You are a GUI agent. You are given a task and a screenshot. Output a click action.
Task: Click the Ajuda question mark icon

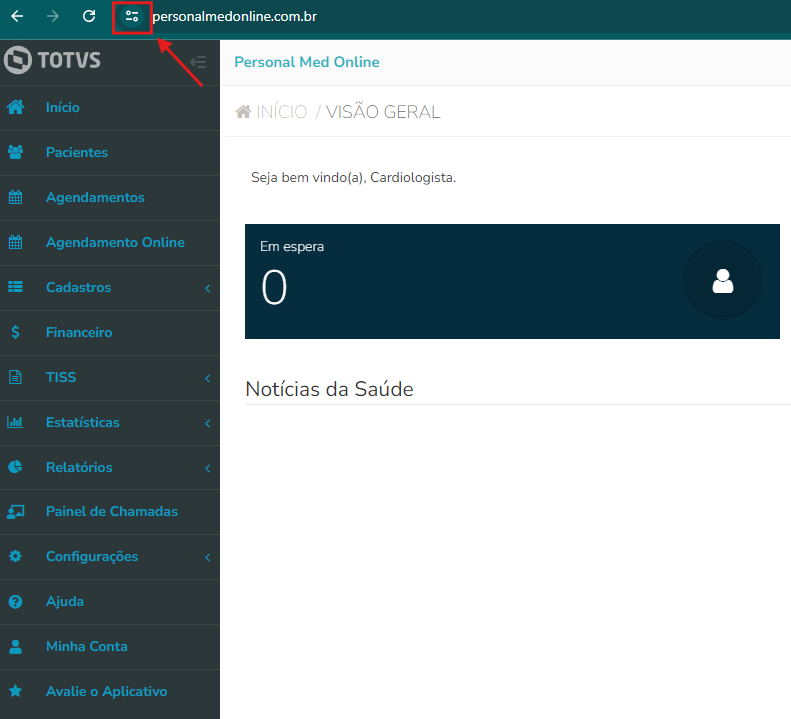[x=15, y=601]
